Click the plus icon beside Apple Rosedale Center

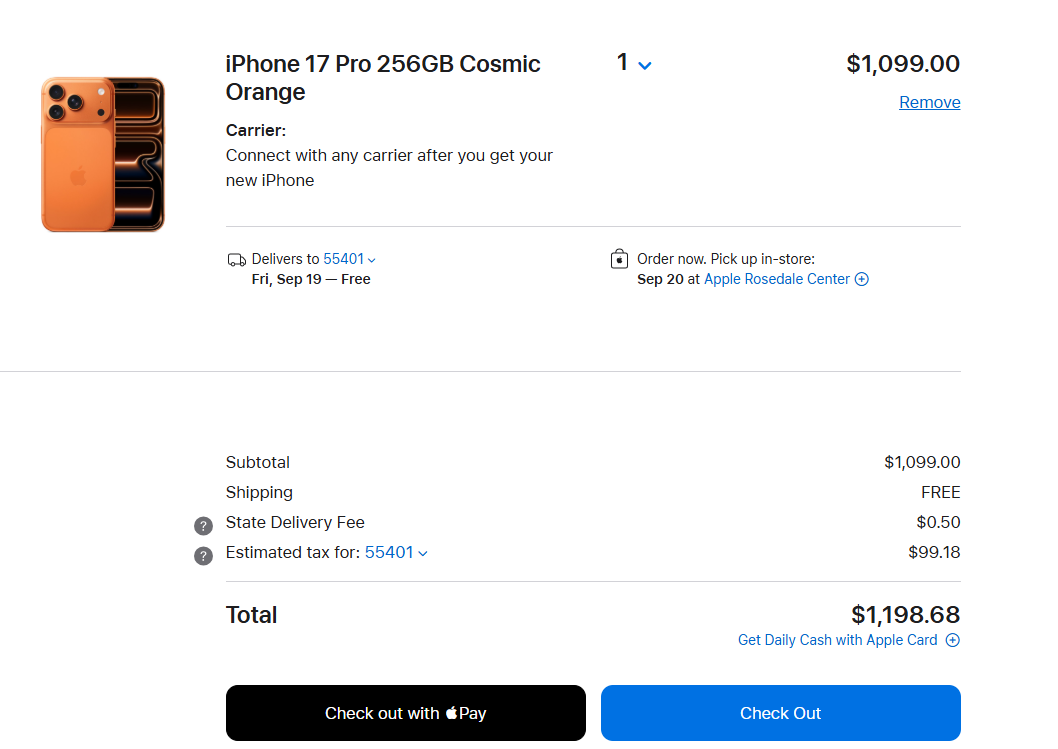pos(862,279)
